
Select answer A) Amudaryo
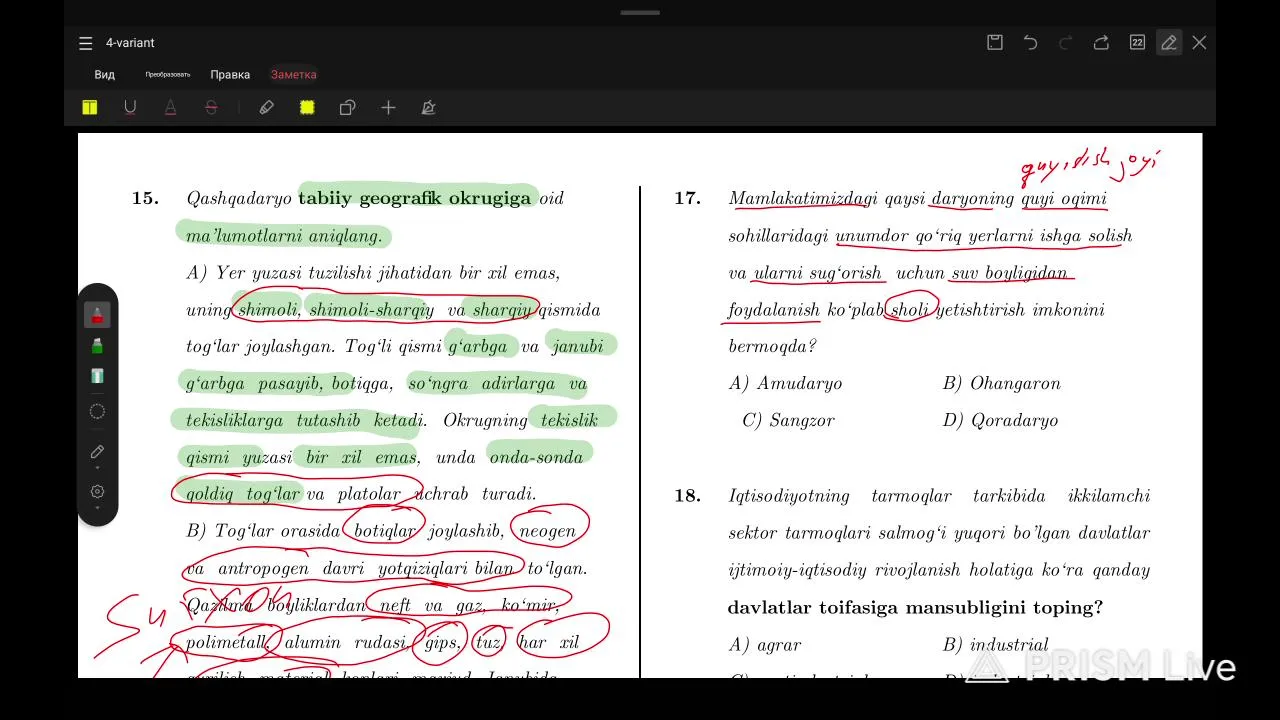point(786,384)
